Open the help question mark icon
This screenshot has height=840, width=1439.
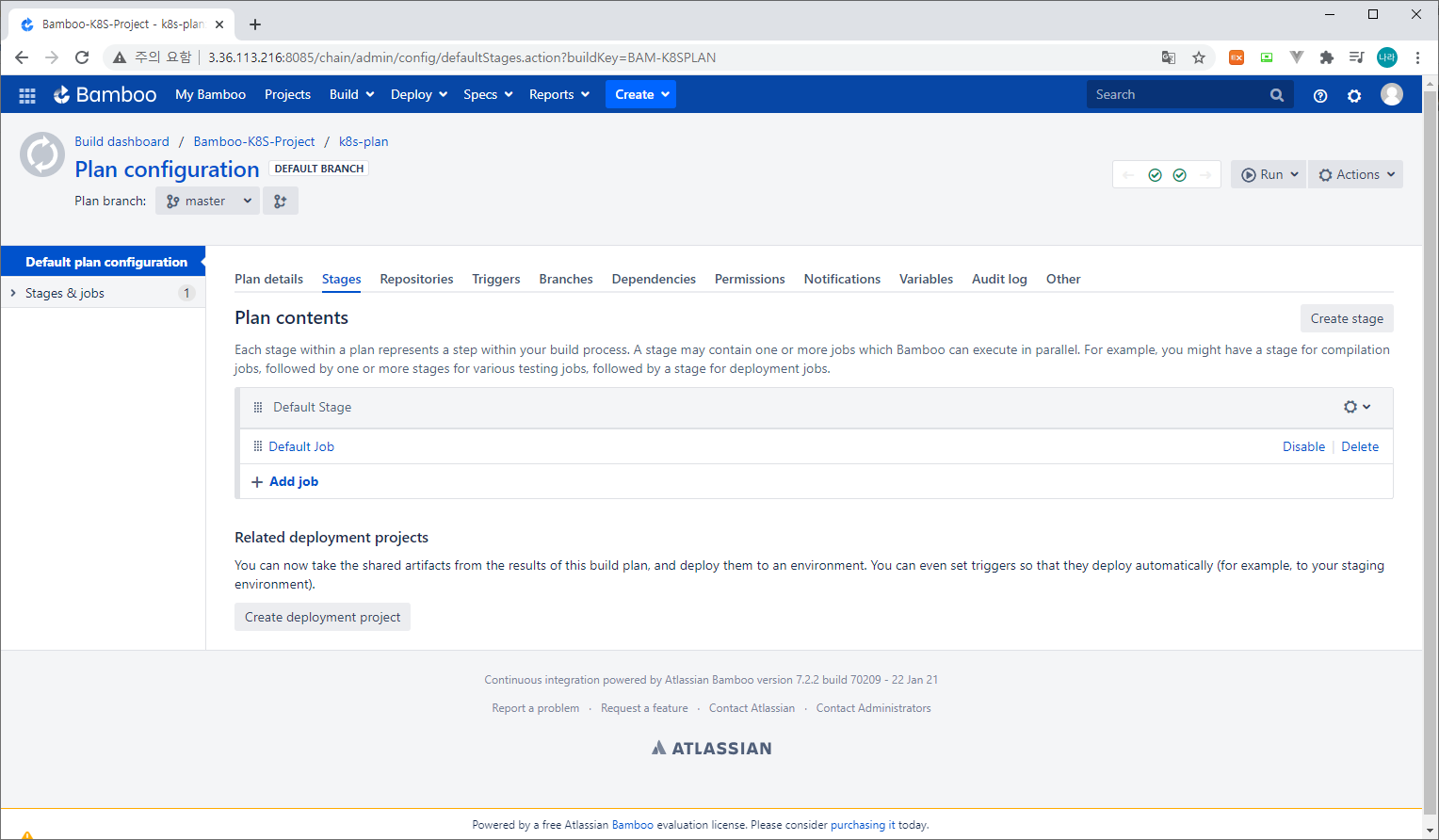[x=1320, y=95]
